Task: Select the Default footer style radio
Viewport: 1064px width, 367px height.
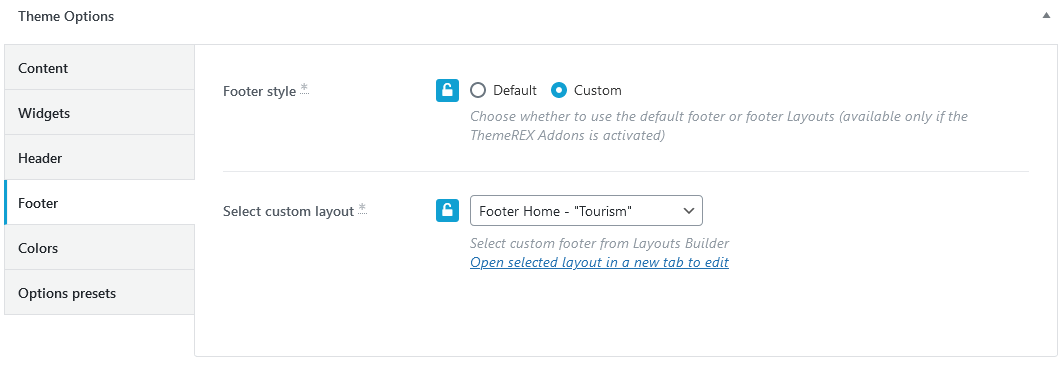Action: pos(478,90)
